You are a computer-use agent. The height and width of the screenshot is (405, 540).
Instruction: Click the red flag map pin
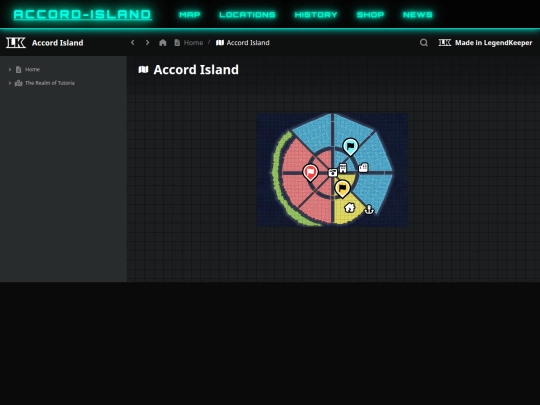pyautogui.click(x=310, y=173)
